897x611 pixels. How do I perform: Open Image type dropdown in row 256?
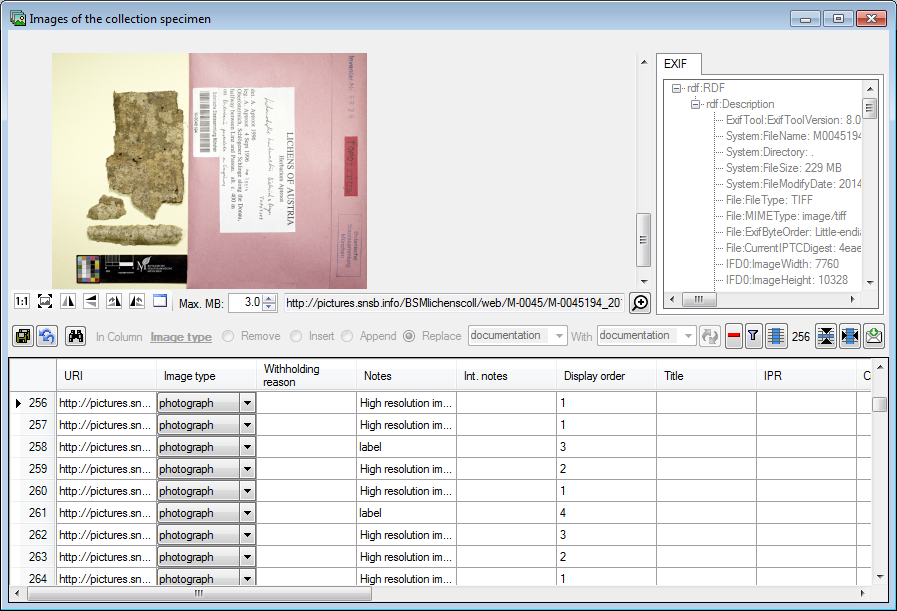(247, 403)
